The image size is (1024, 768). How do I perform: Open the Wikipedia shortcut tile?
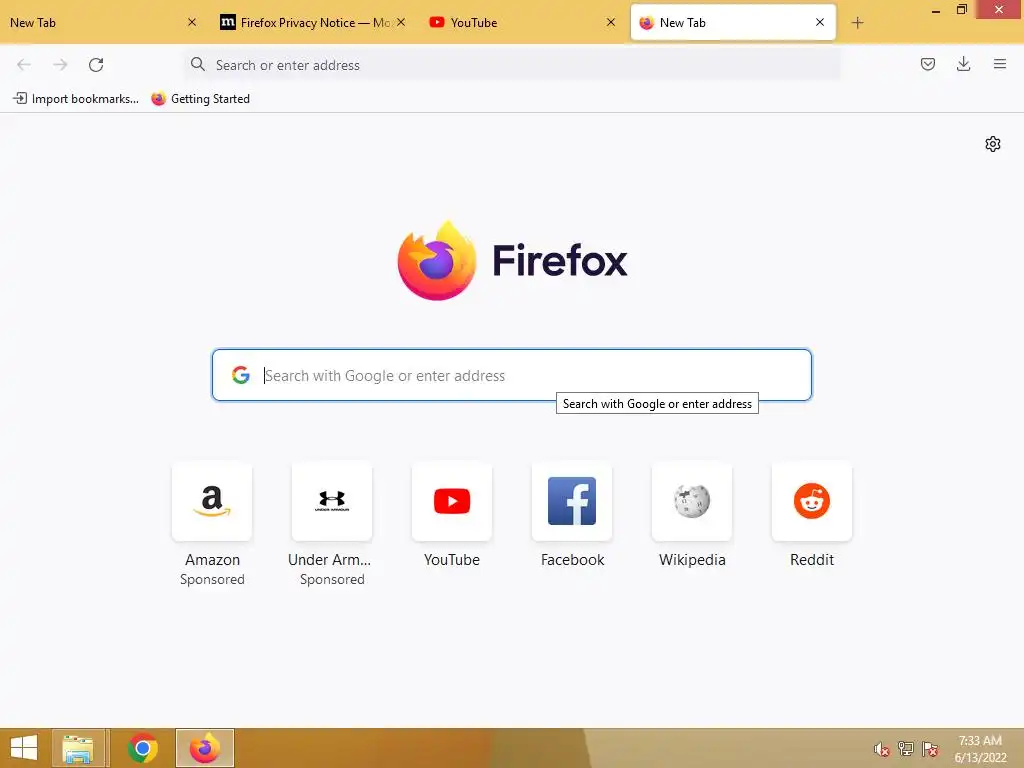(692, 502)
